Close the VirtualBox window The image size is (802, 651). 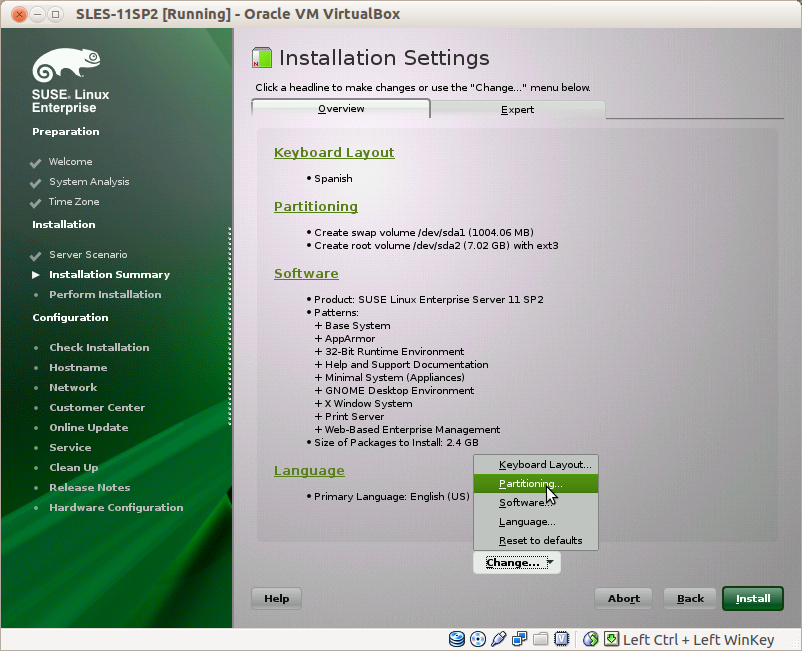click(19, 14)
